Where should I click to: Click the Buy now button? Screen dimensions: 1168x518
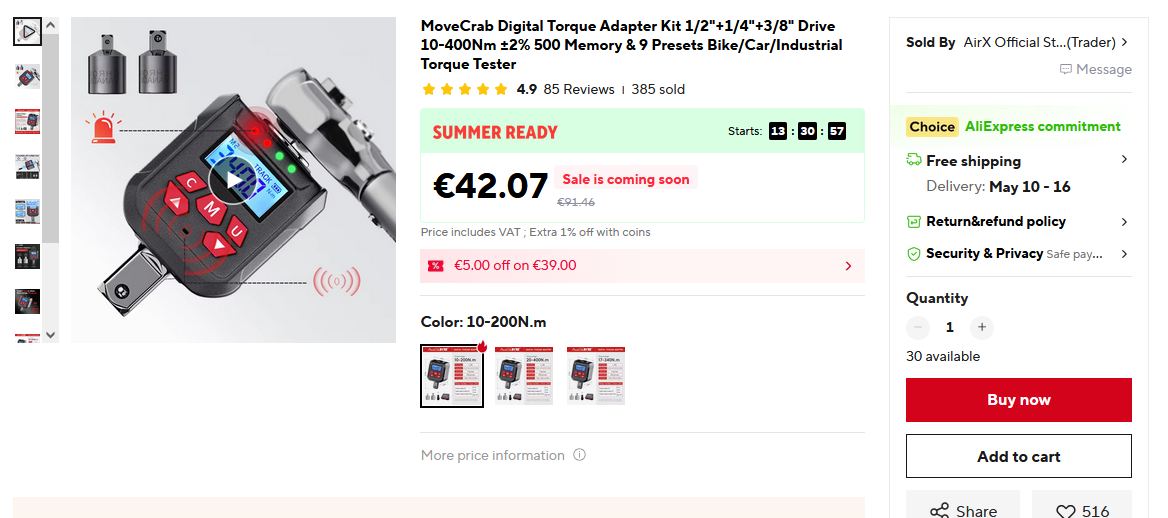point(1018,399)
